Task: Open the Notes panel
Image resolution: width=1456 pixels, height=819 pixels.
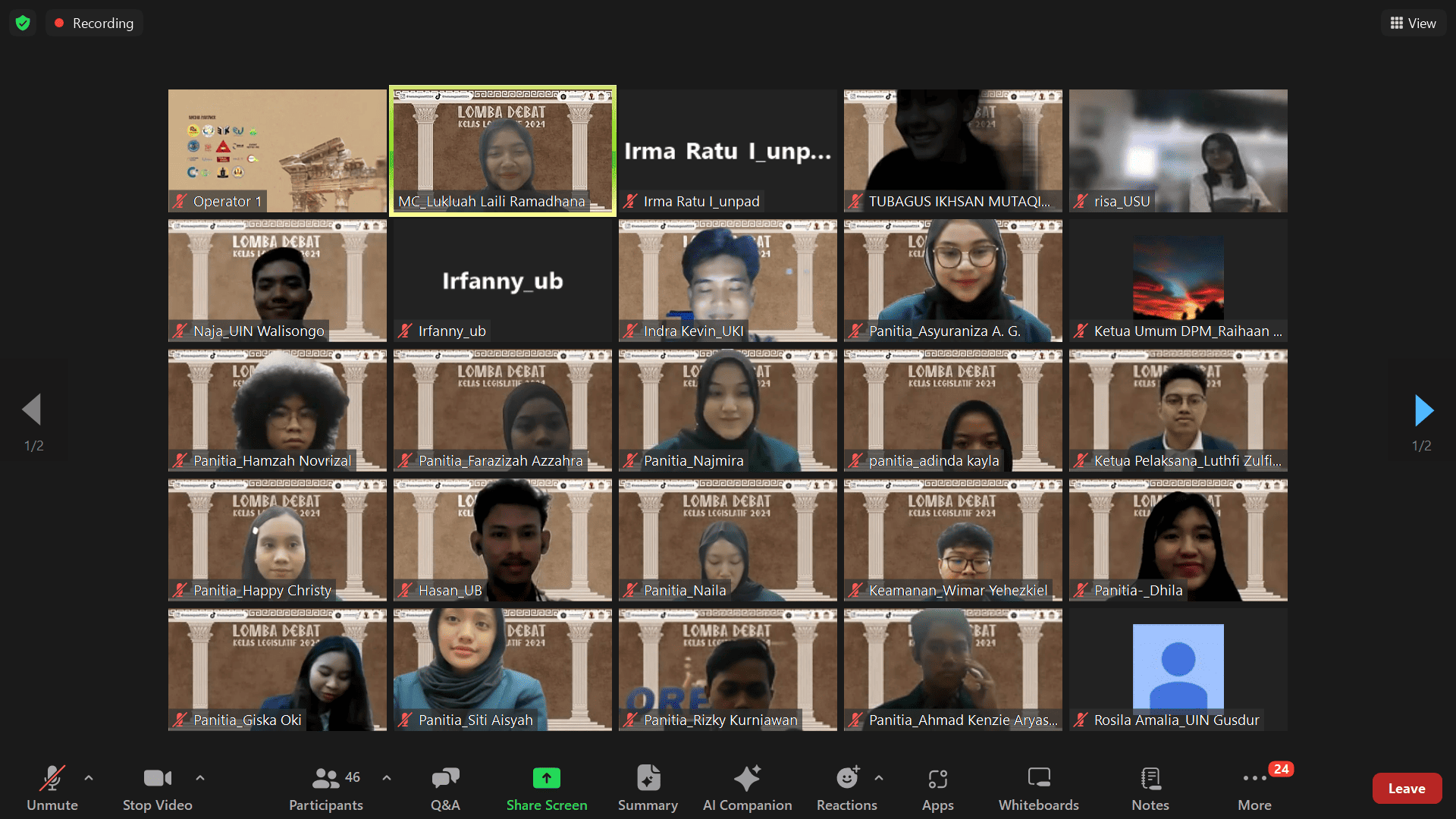Action: [x=1150, y=788]
